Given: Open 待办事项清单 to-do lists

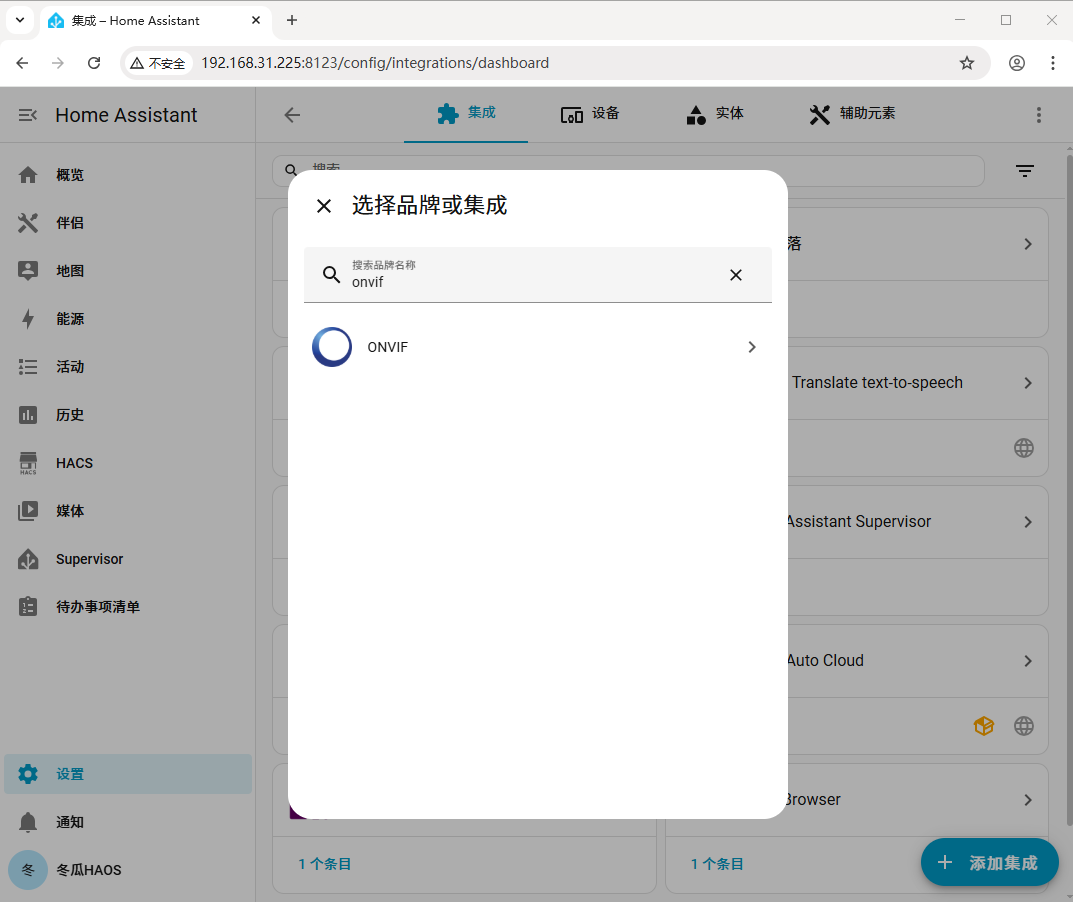Looking at the screenshot, I should tap(128, 607).
